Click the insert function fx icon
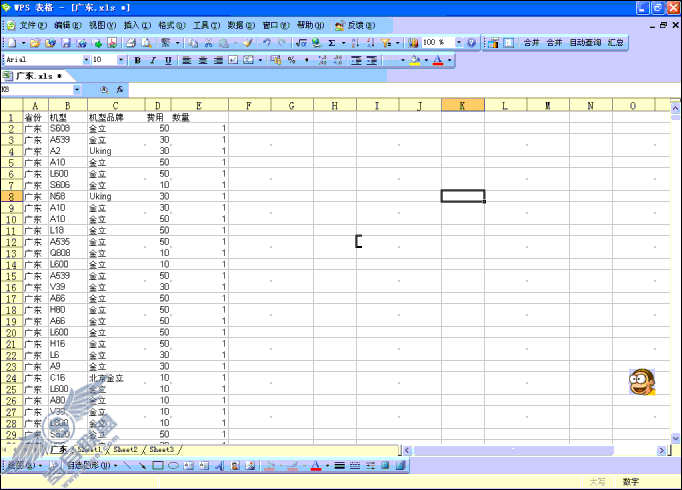This screenshot has width=682, height=490. click(120, 90)
